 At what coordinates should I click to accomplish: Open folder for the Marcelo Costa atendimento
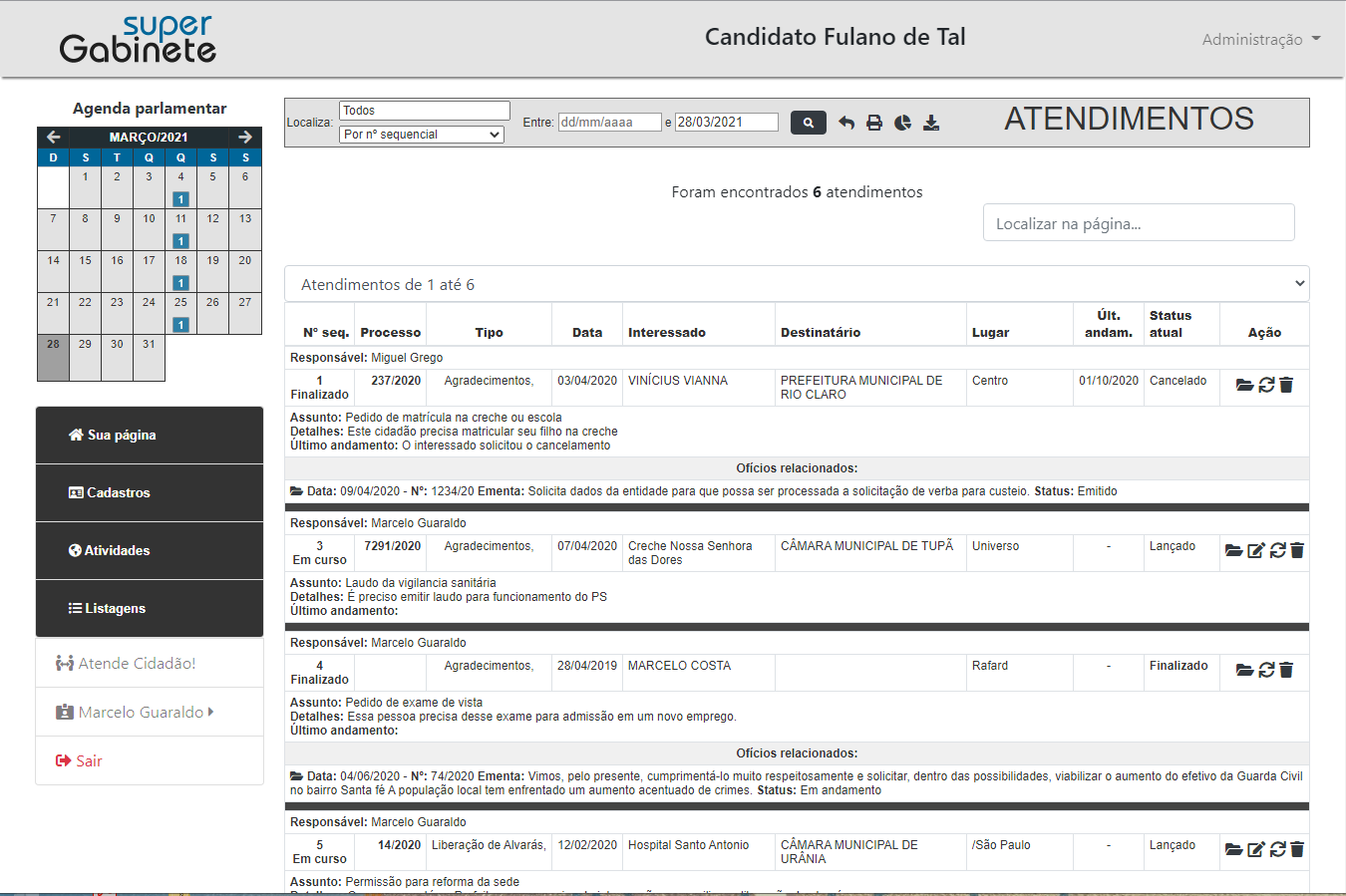coord(1244,670)
